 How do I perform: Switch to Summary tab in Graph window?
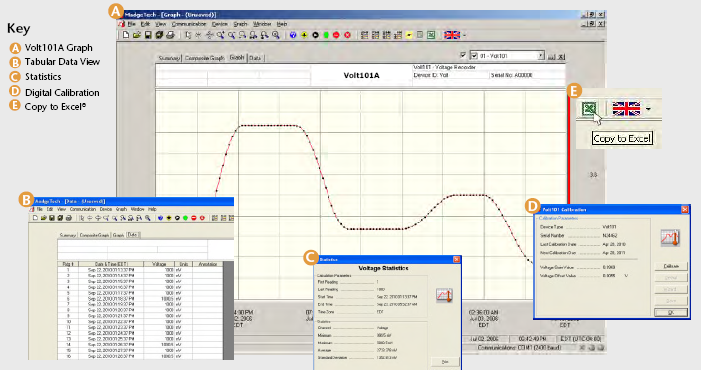(x=169, y=58)
